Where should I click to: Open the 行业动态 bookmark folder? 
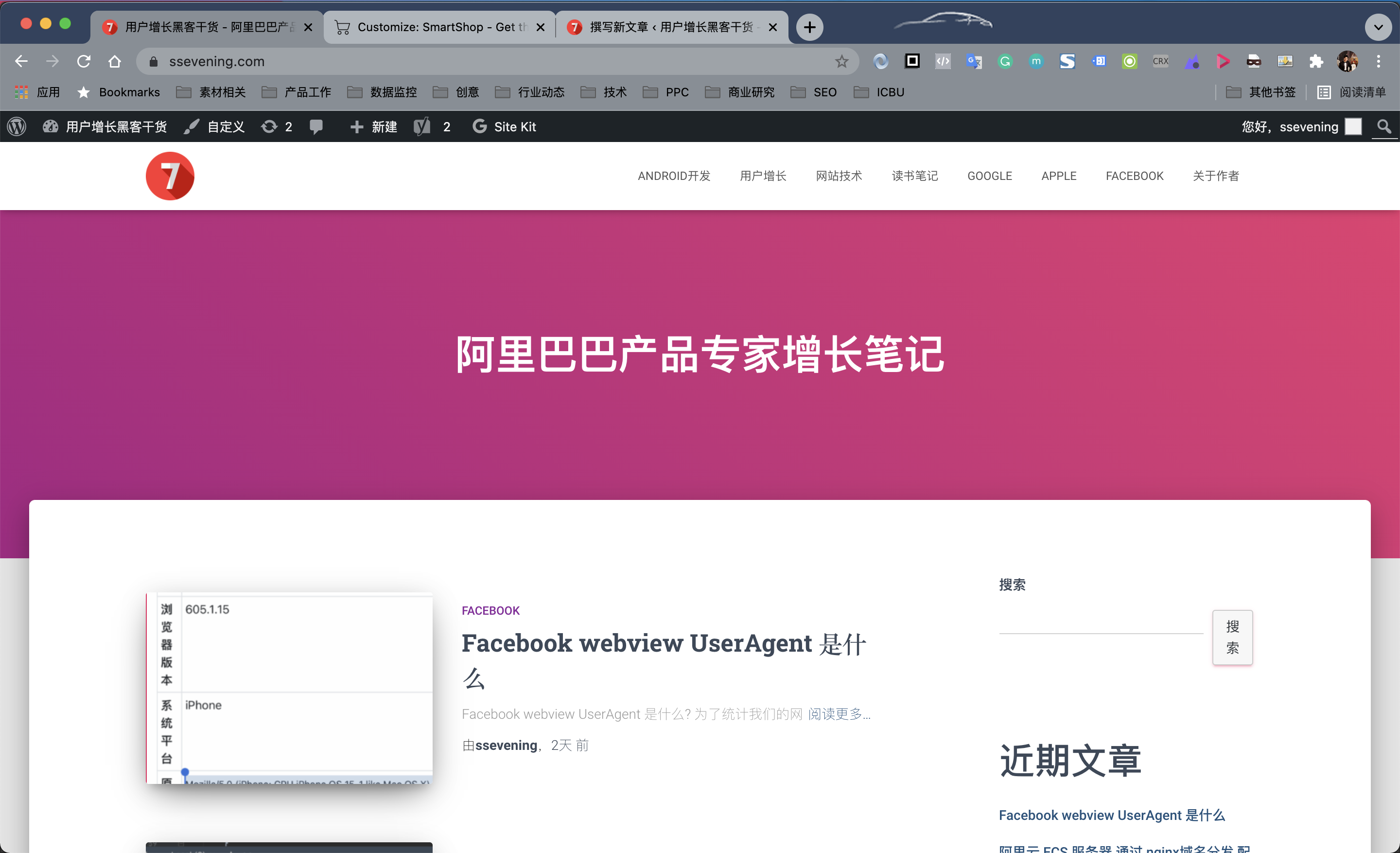click(529, 92)
